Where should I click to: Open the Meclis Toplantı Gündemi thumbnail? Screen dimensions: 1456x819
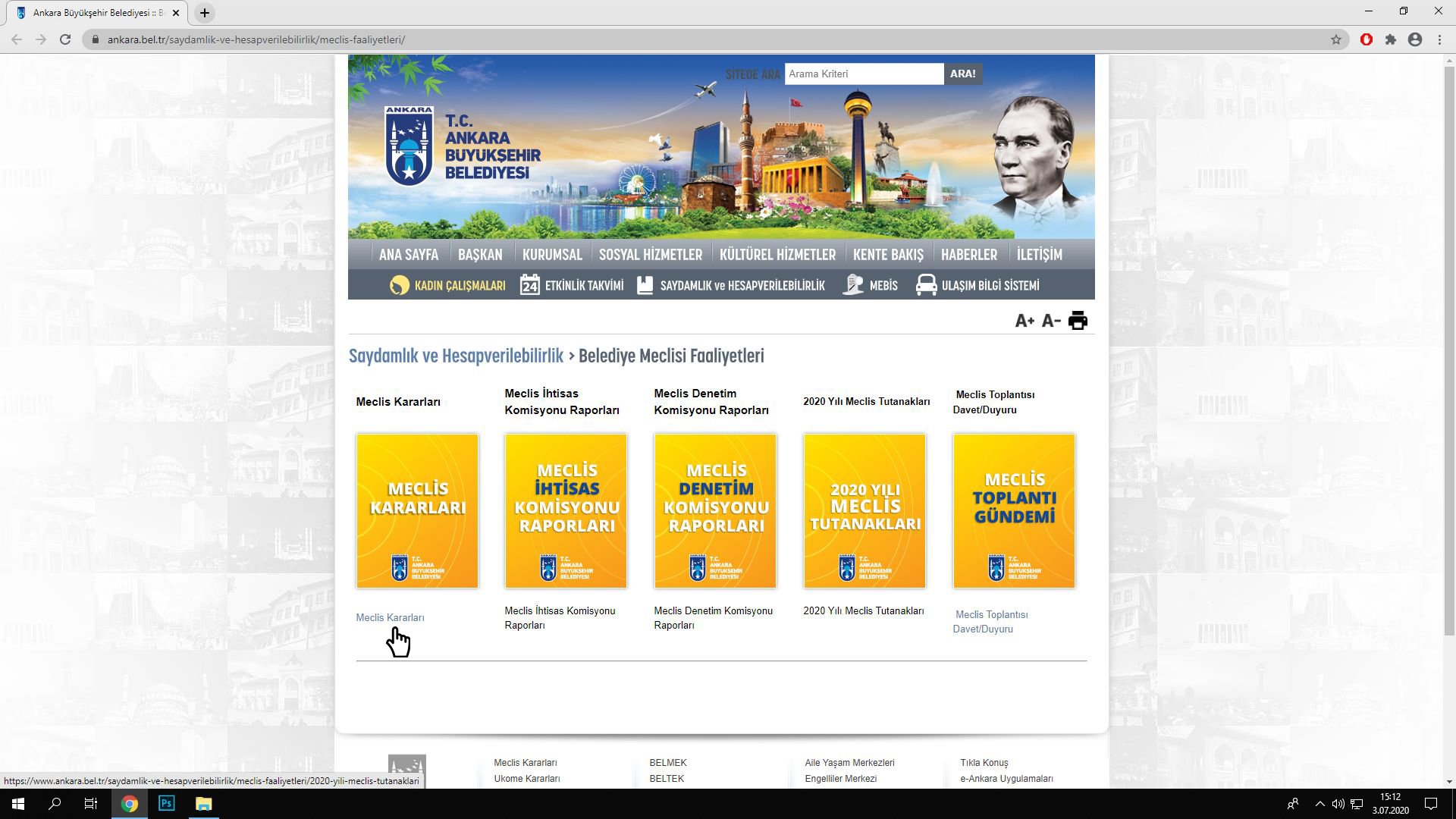pyautogui.click(x=1013, y=510)
